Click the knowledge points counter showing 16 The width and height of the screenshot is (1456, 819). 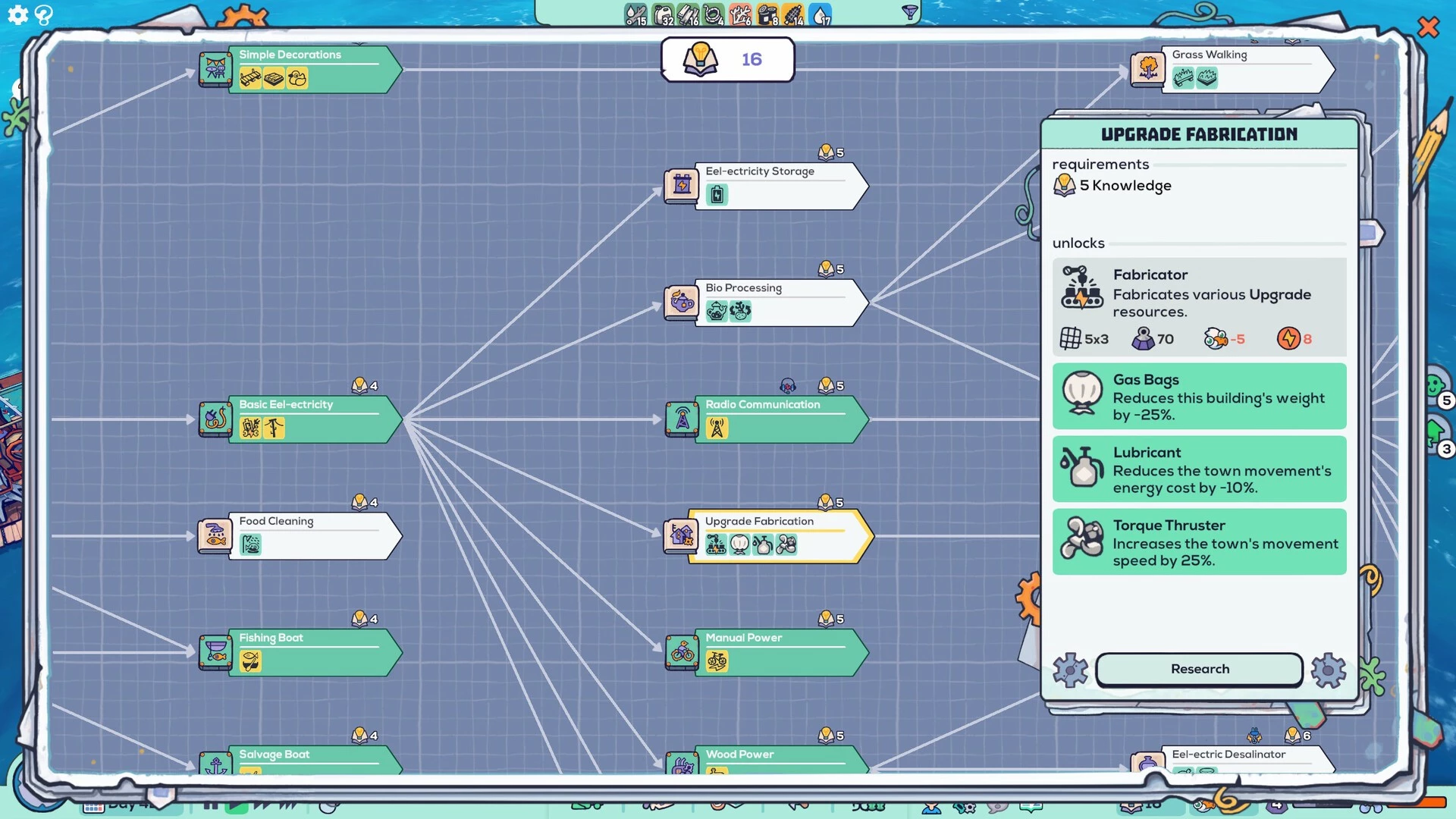(727, 59)
